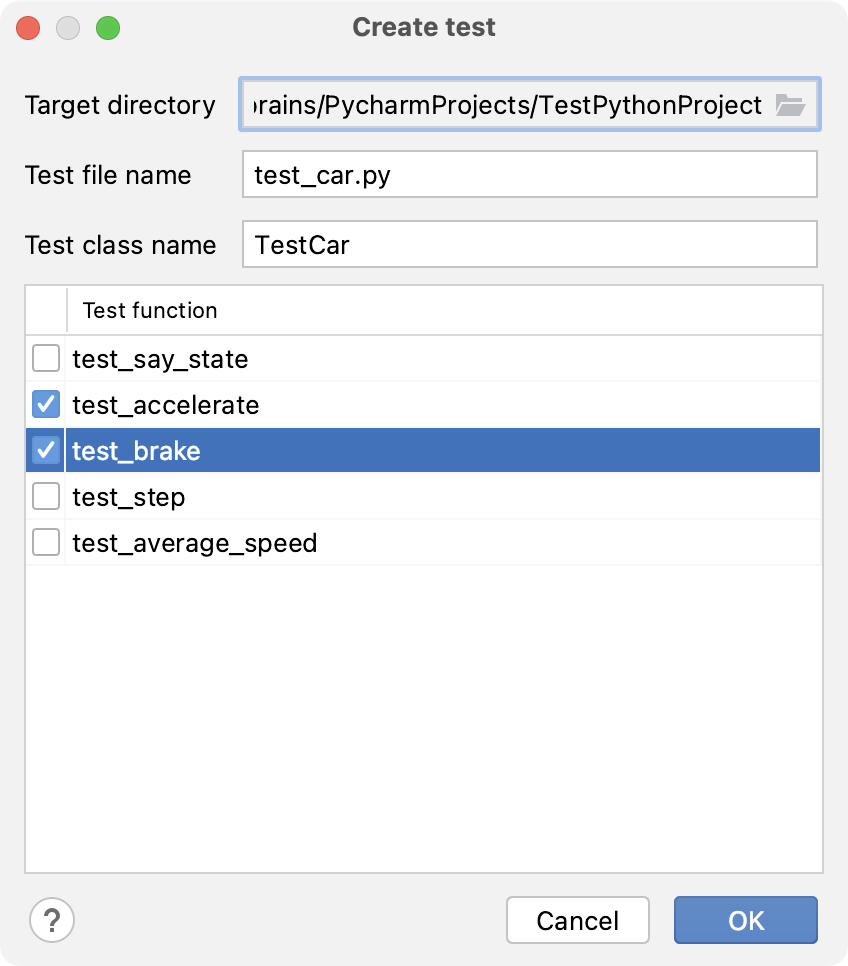This screenshot has height=966, width=848.
Task: Enable the test_step test function
Action: click(x=45, y=496)
